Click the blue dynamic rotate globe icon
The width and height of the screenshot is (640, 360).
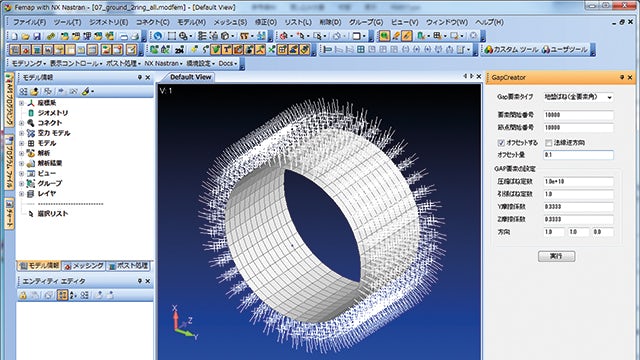(x=158, y=36)
